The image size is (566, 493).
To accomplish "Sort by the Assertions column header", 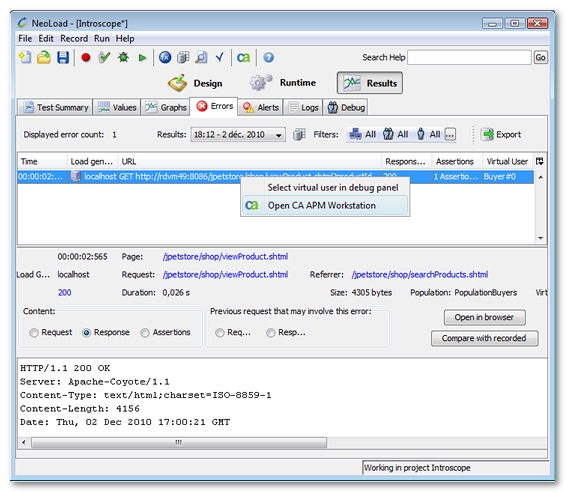I will coord(457,161).
